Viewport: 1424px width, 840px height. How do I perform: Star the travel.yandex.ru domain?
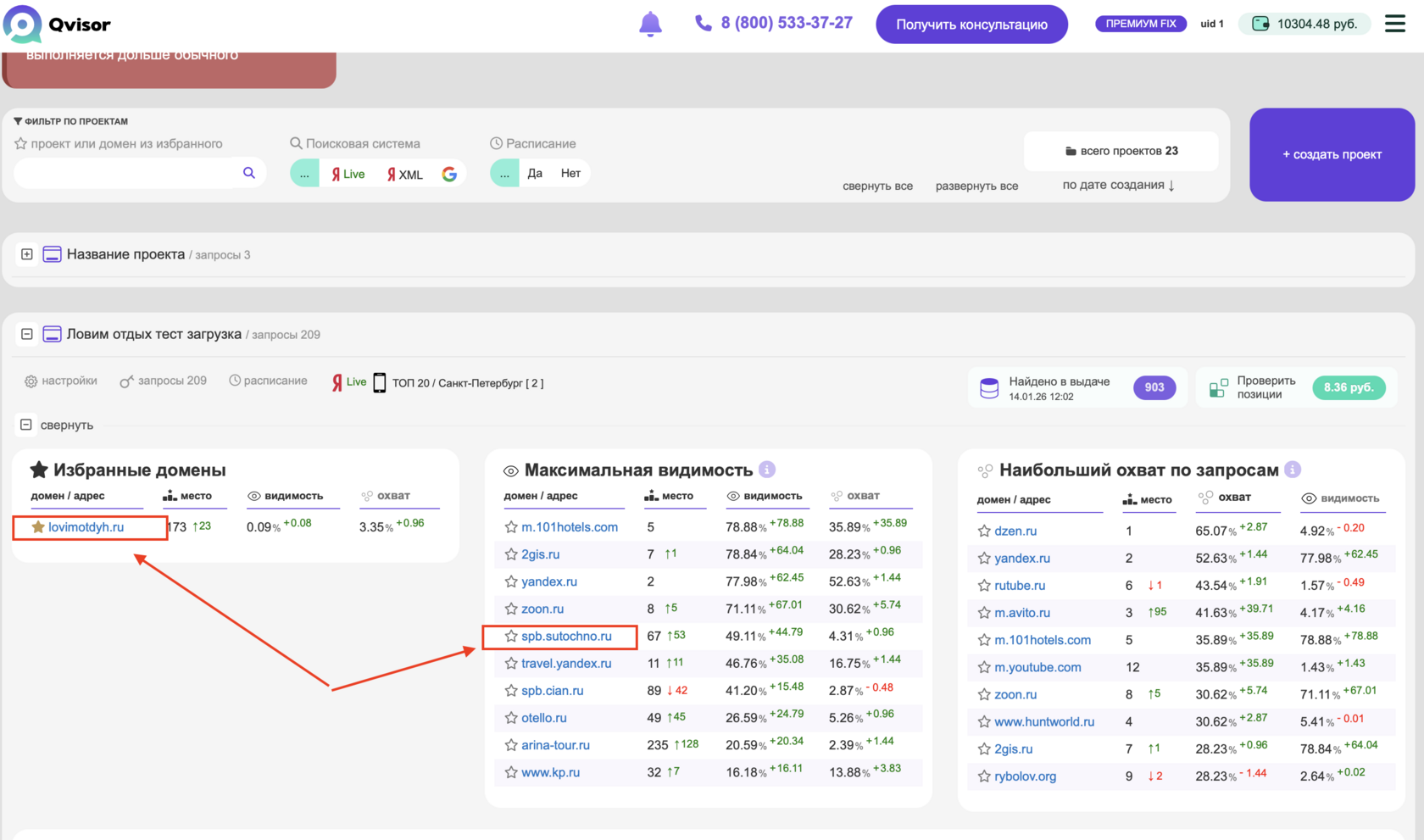(511, 664)
